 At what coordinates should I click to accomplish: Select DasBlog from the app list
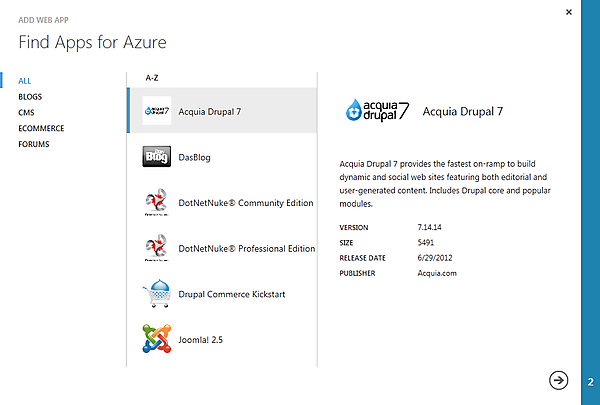194,157
